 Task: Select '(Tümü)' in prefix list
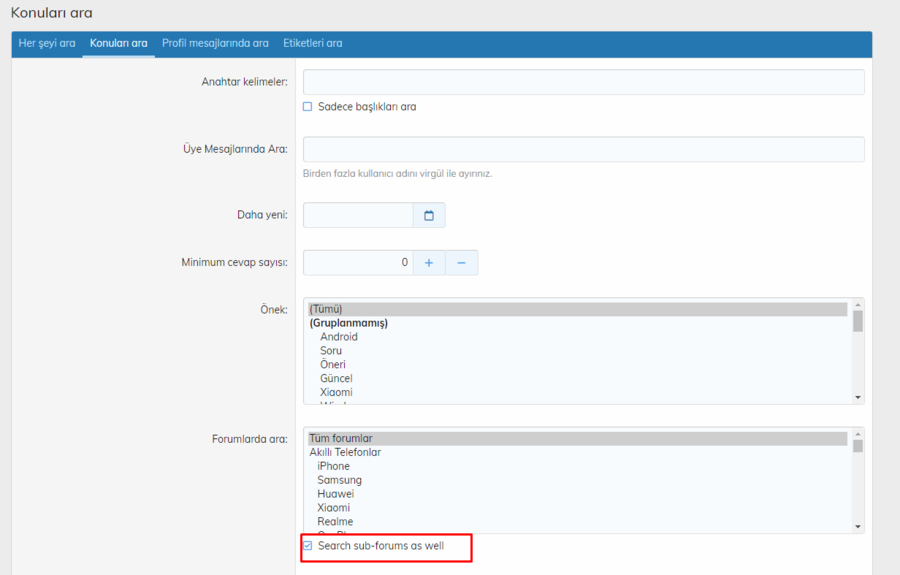tap(577, 309)
